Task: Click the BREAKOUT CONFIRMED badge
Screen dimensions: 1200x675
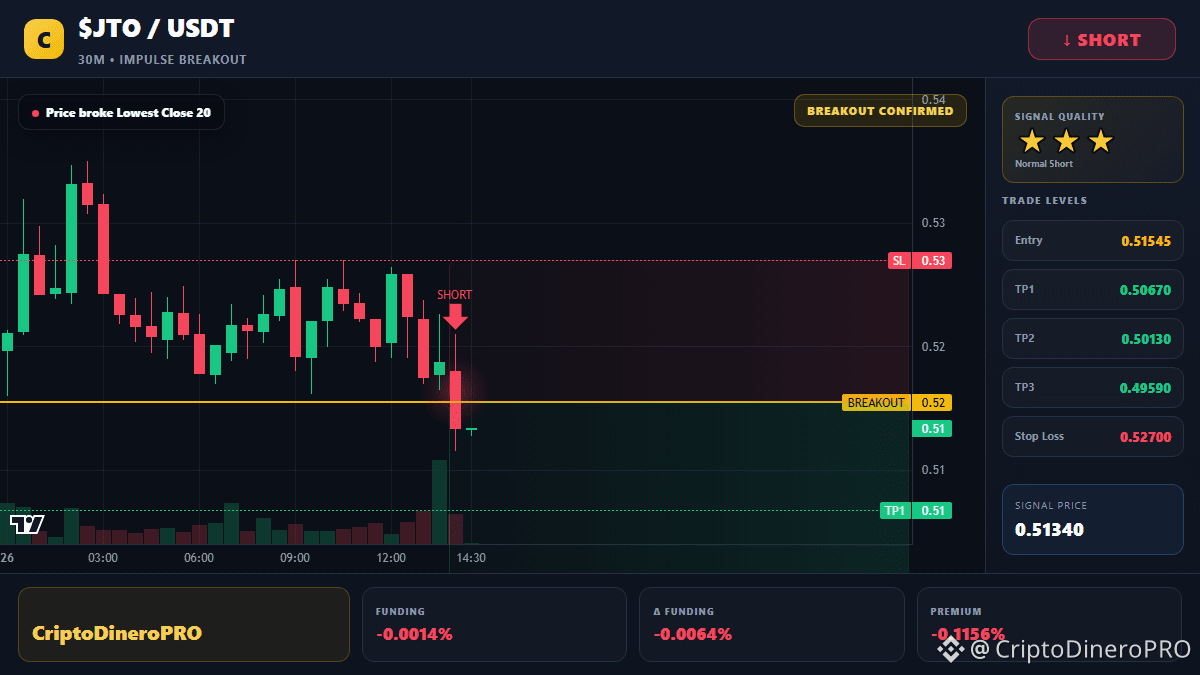Action: click(x=880, y=111)
